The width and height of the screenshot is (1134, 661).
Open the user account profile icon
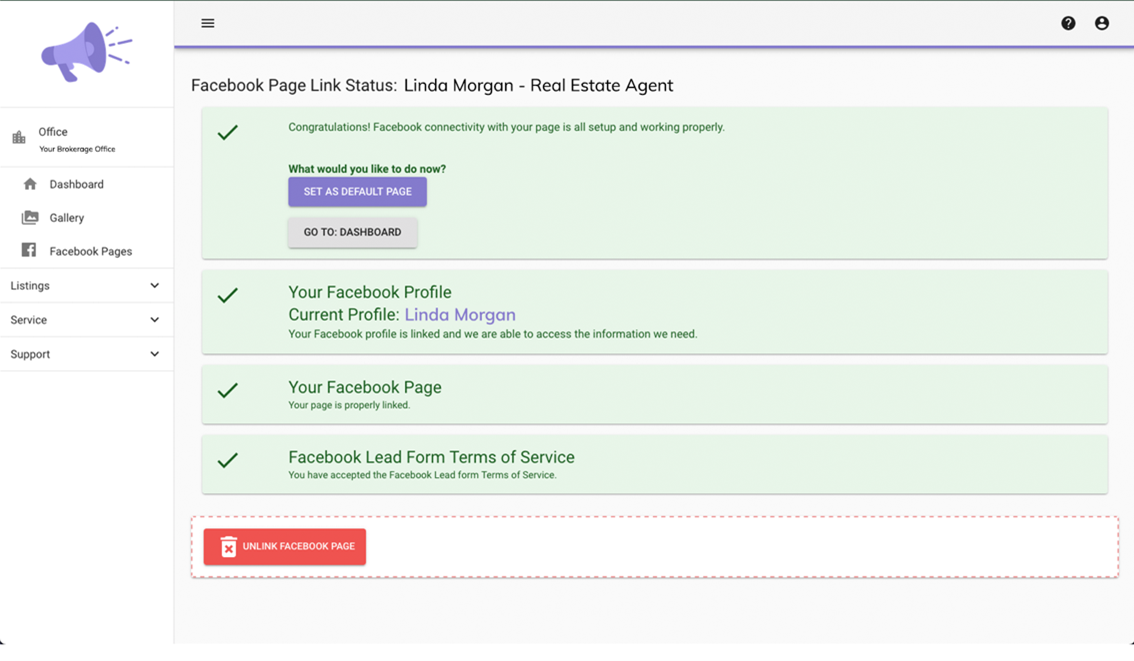[x=1101, y=23]
